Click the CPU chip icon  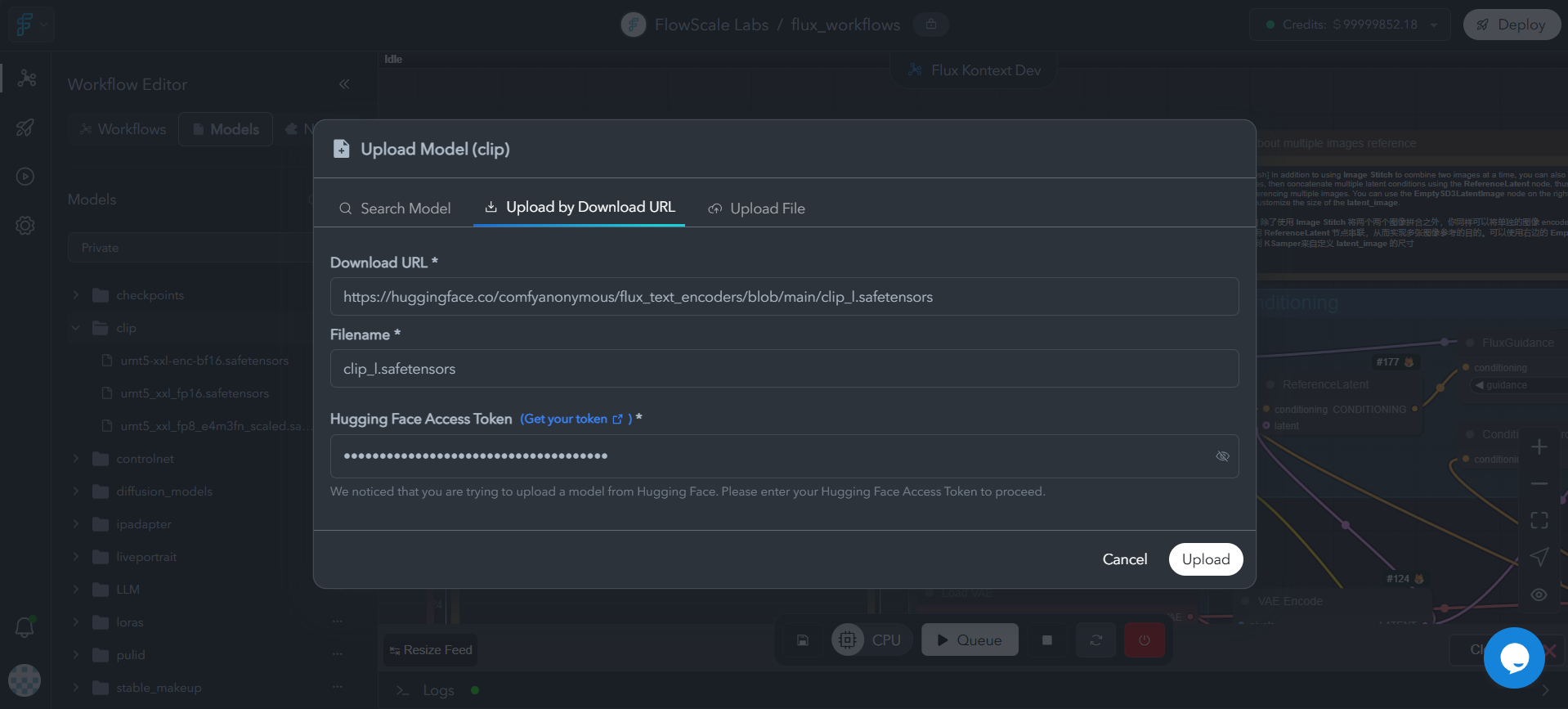point(848,640)
